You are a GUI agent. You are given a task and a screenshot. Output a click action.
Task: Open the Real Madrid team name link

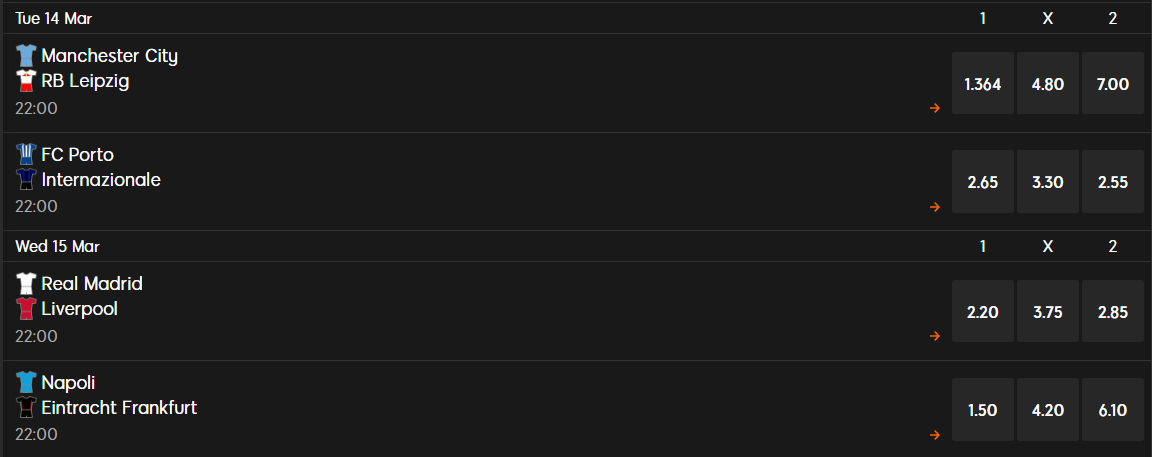92,284
